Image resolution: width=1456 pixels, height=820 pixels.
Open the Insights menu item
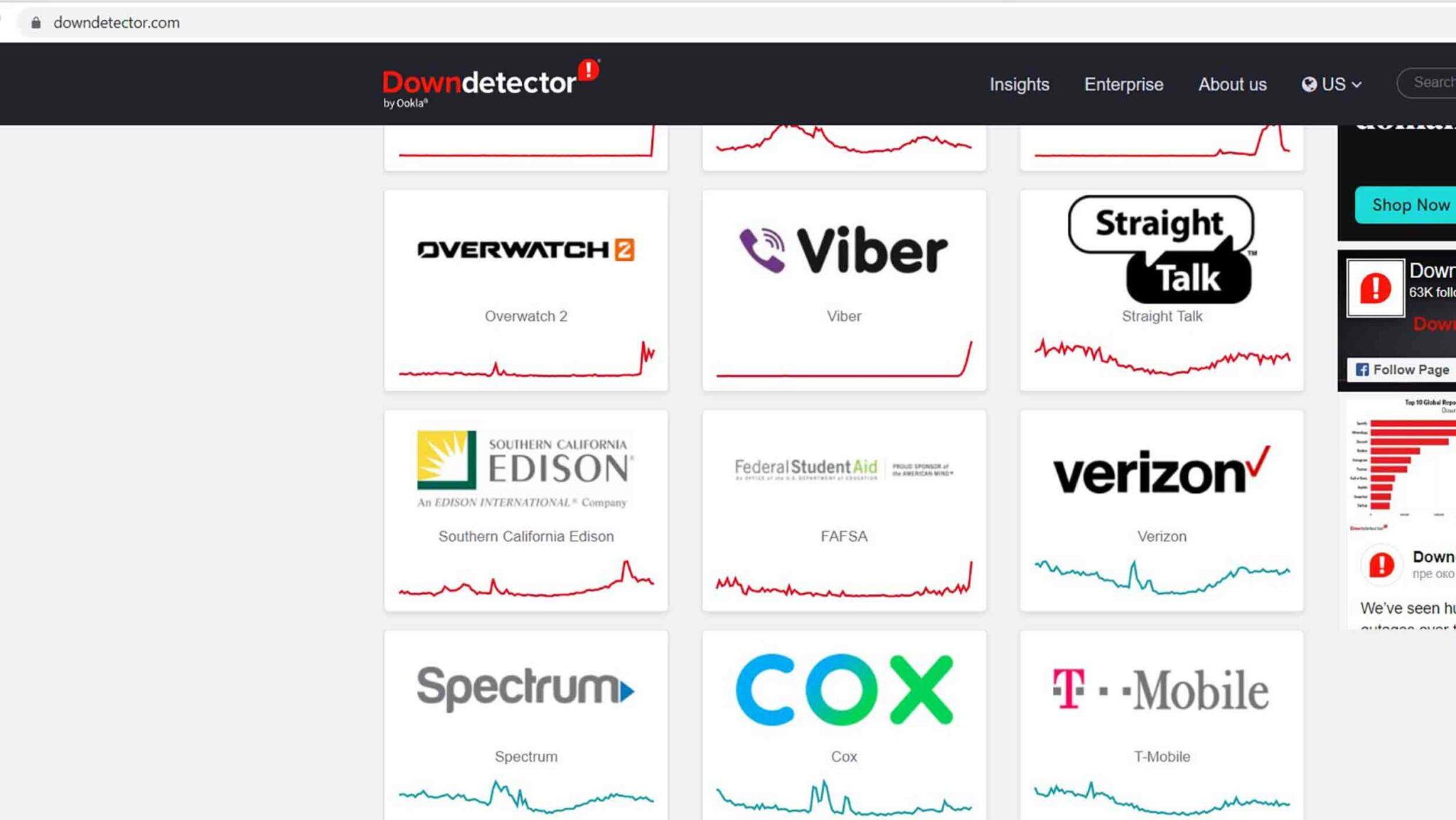(x=1019, y=84)
